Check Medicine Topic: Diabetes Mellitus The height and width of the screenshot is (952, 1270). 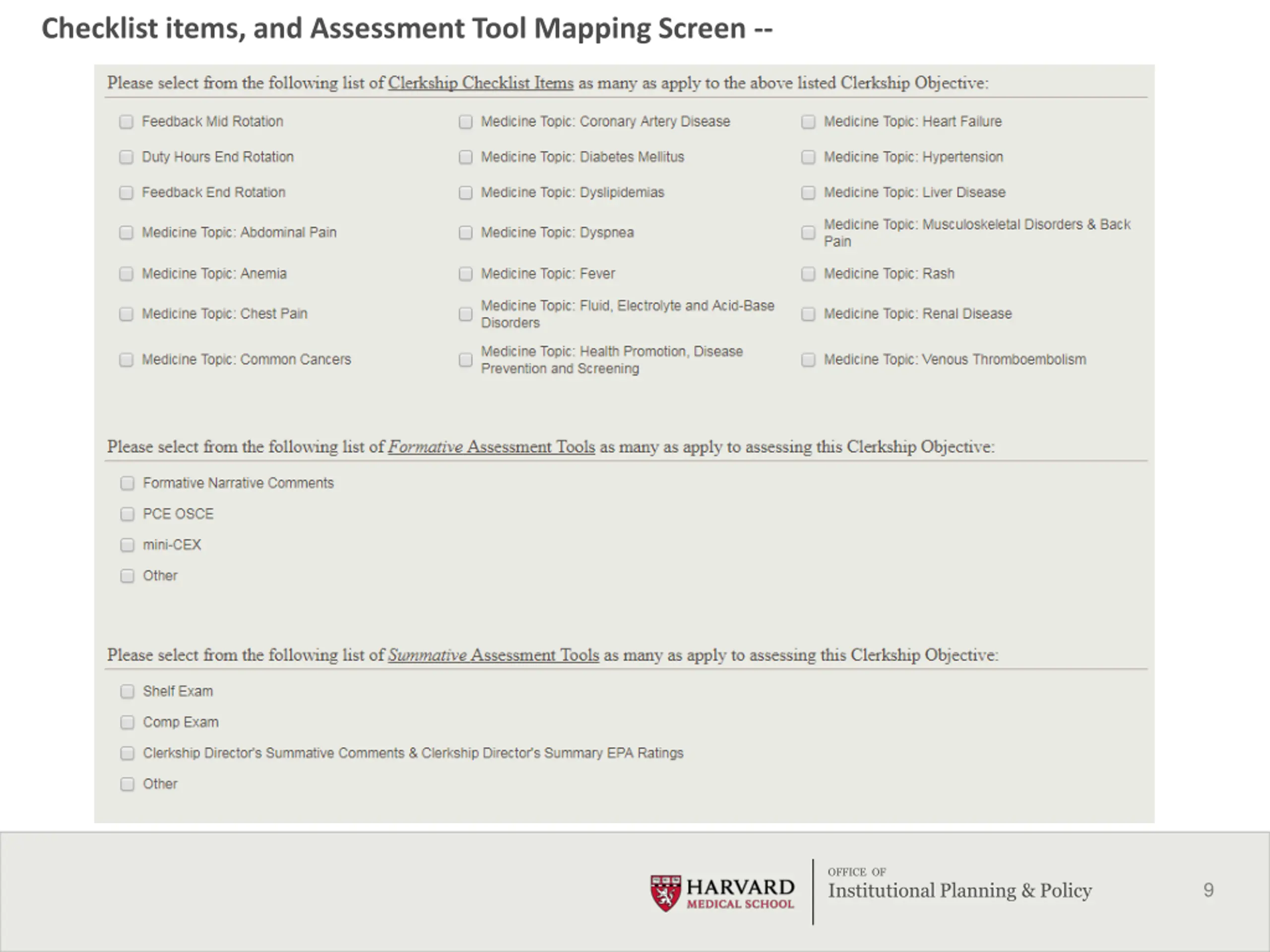tap(466, 157)
